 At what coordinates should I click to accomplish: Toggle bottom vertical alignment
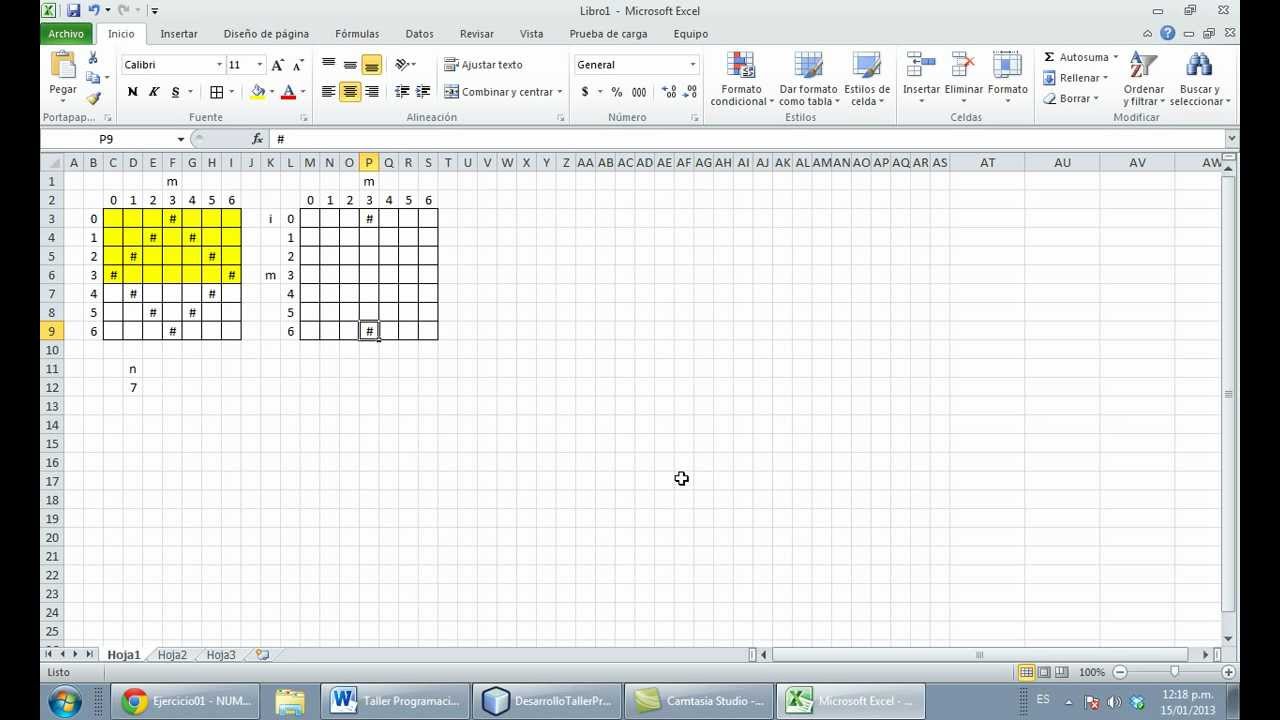pos(372,65)
